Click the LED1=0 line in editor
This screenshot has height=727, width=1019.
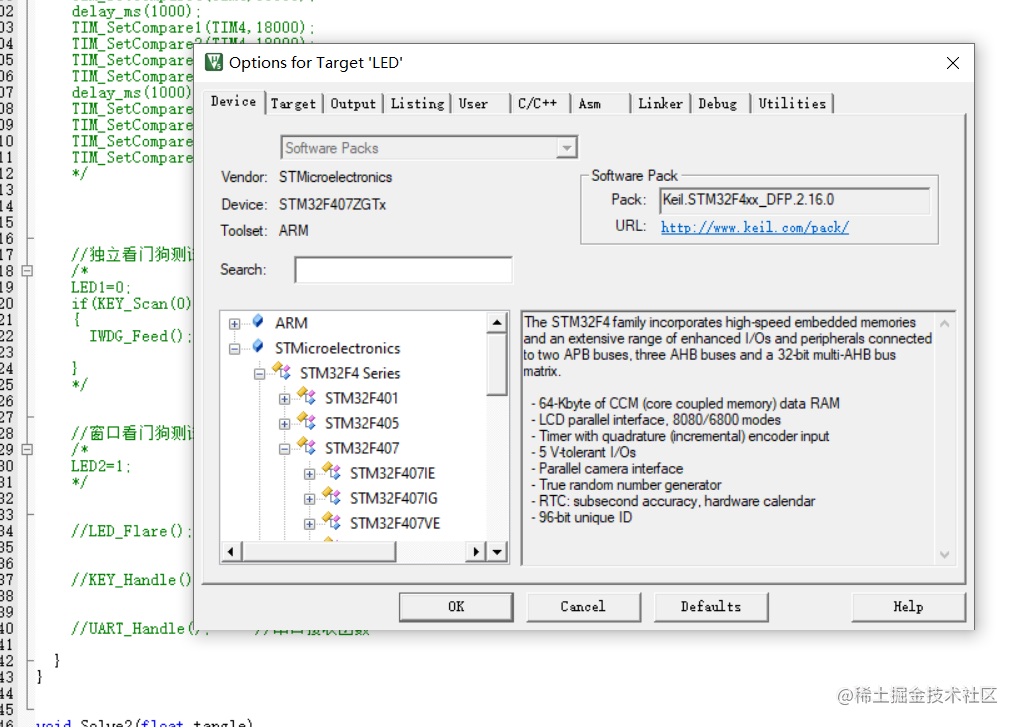101,287
